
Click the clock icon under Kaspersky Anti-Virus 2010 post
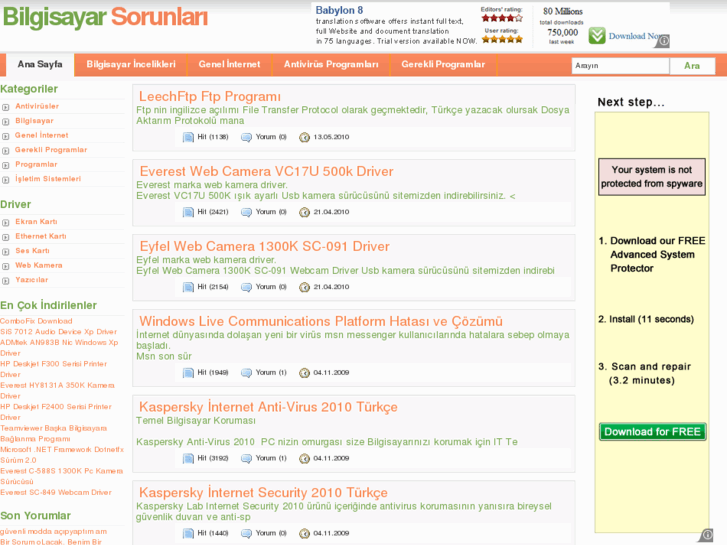[x=304, y=458]
